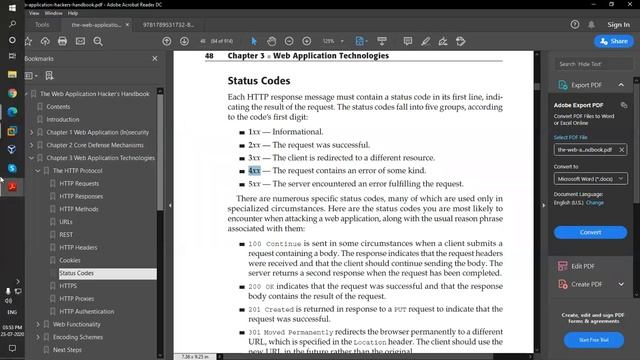Expand the Create PDF section
The height and width of the screenshot is (360, 640).
click(x=621, y=284)
